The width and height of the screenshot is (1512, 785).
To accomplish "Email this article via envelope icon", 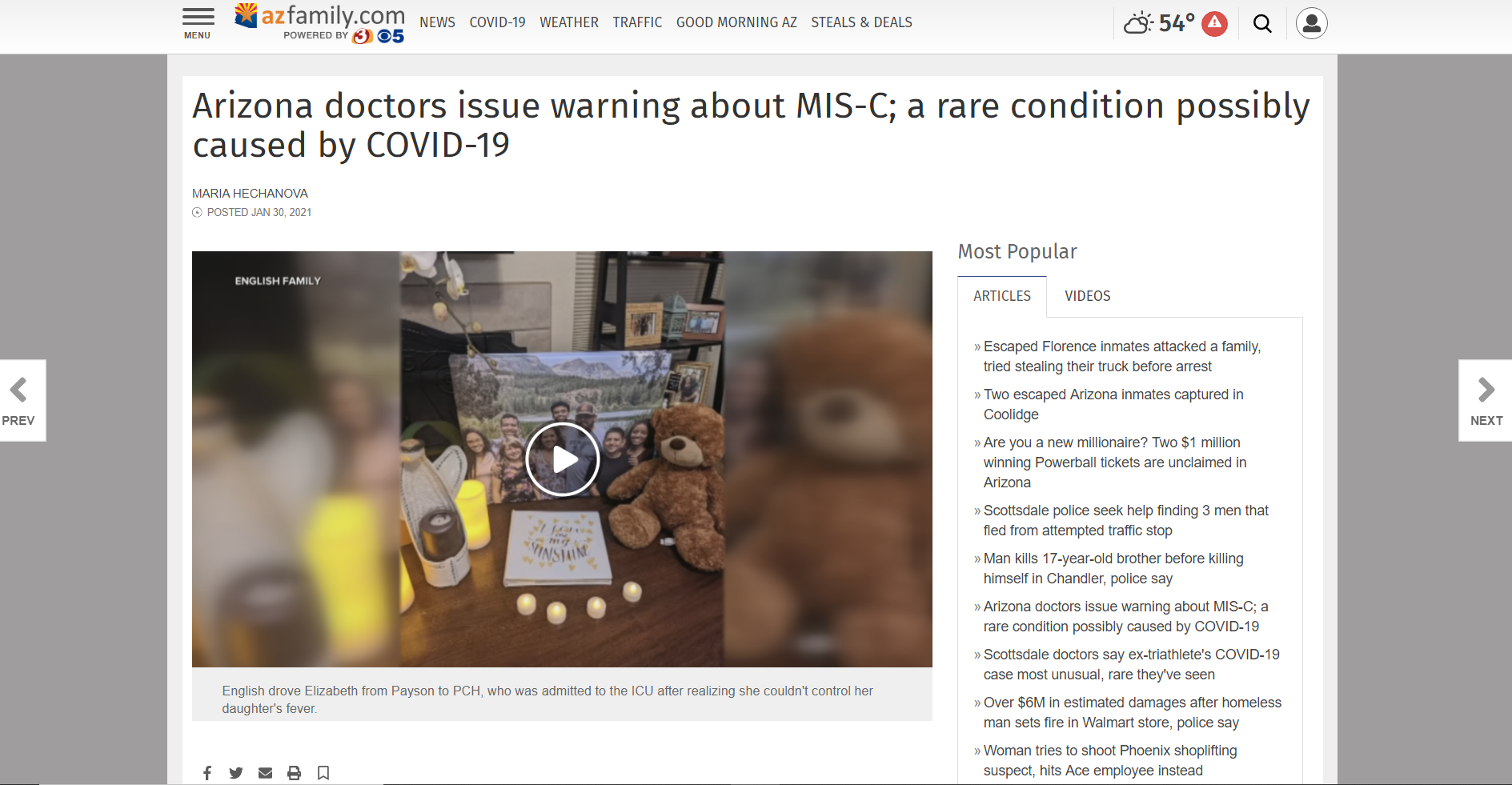I will (265, 773).
